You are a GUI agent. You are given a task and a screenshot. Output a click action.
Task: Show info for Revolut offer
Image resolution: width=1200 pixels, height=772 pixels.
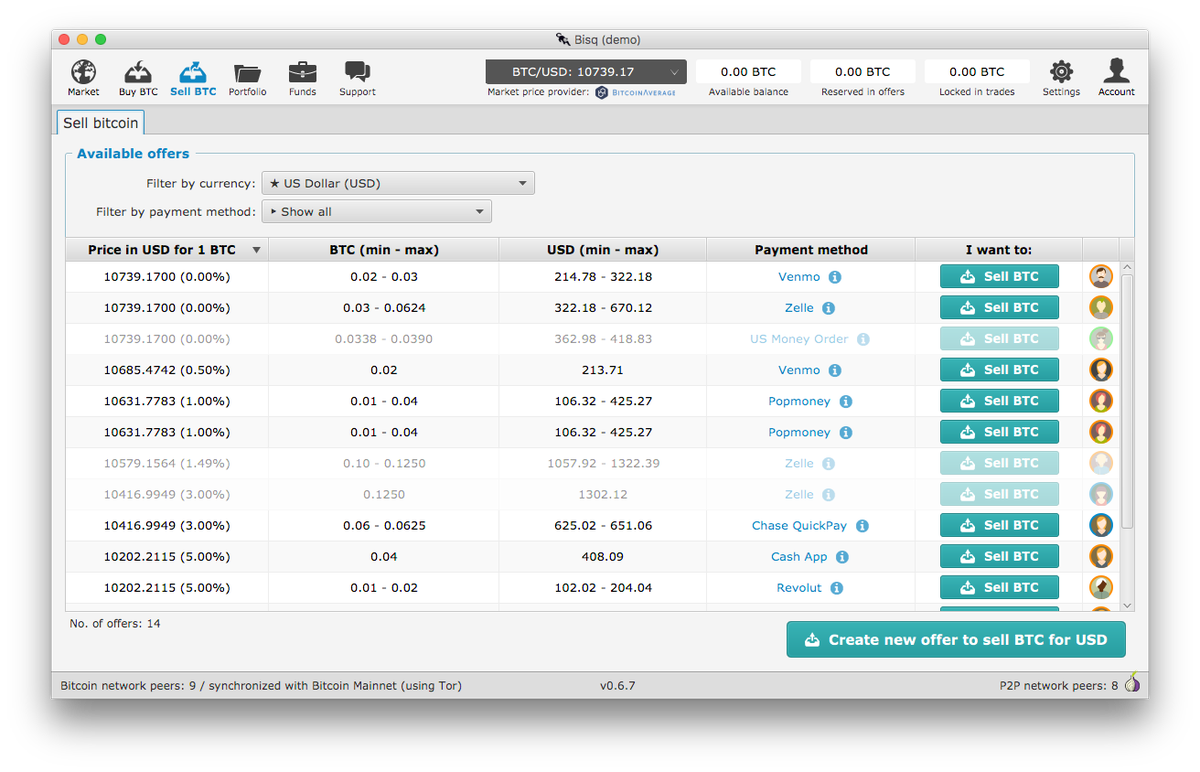point(837,588)
